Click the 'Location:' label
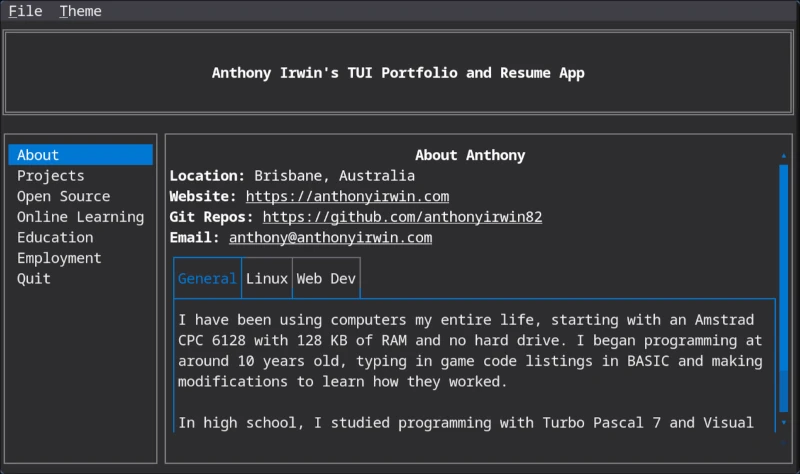Image resolution: width=800 pixels, height=474 pixels. click(207, 176)
